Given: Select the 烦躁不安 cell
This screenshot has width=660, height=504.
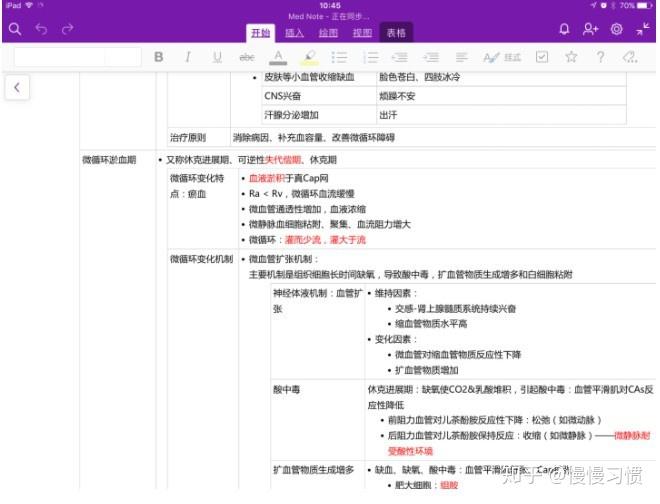Looking at the screenshot, I should pyautogui.click(x=501, y=96).
